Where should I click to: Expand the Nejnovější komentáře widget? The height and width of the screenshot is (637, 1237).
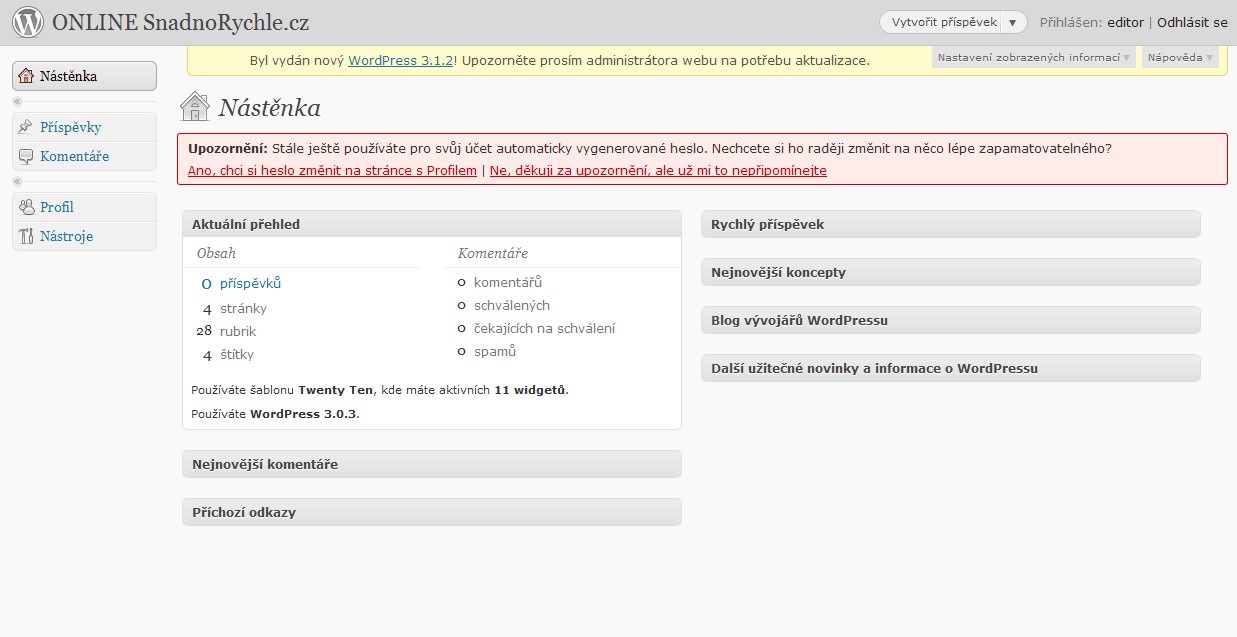click(432, 464)
